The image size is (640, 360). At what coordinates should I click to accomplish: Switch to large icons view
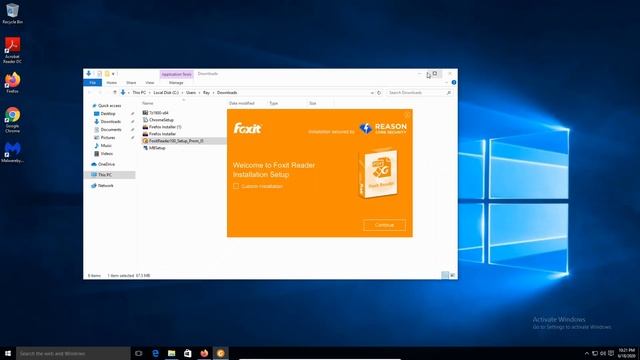click(x=452, y=276)
